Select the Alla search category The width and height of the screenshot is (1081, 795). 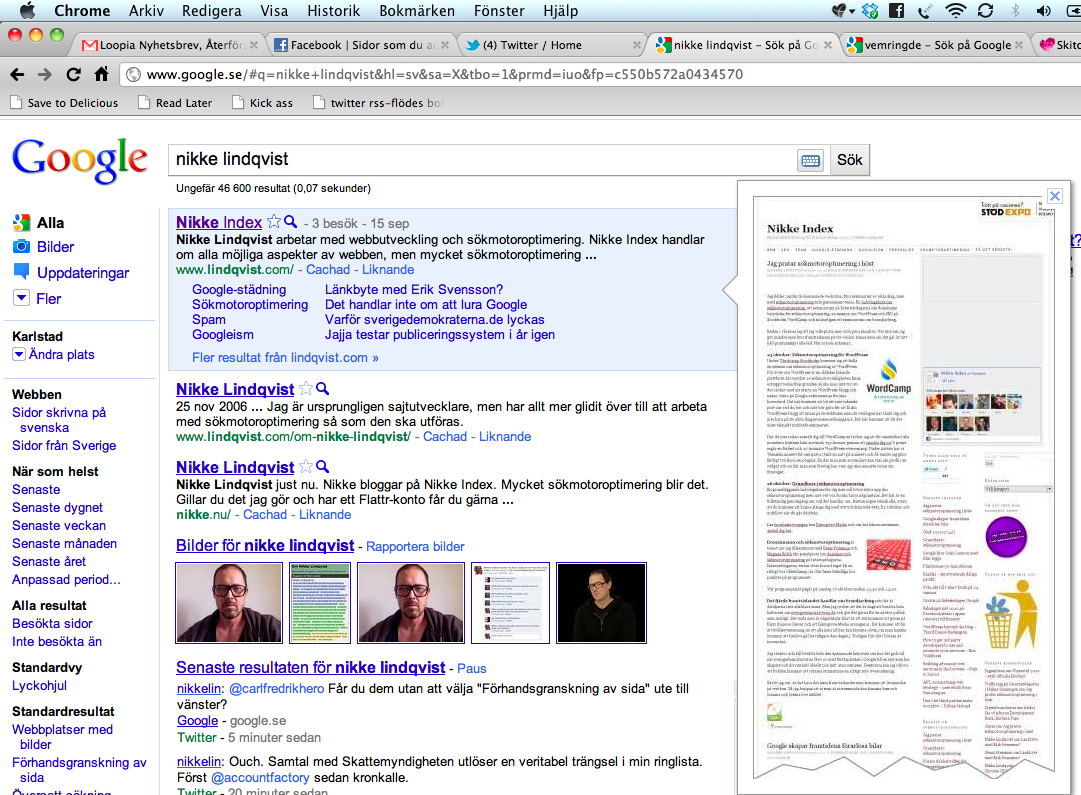point(50,223)
